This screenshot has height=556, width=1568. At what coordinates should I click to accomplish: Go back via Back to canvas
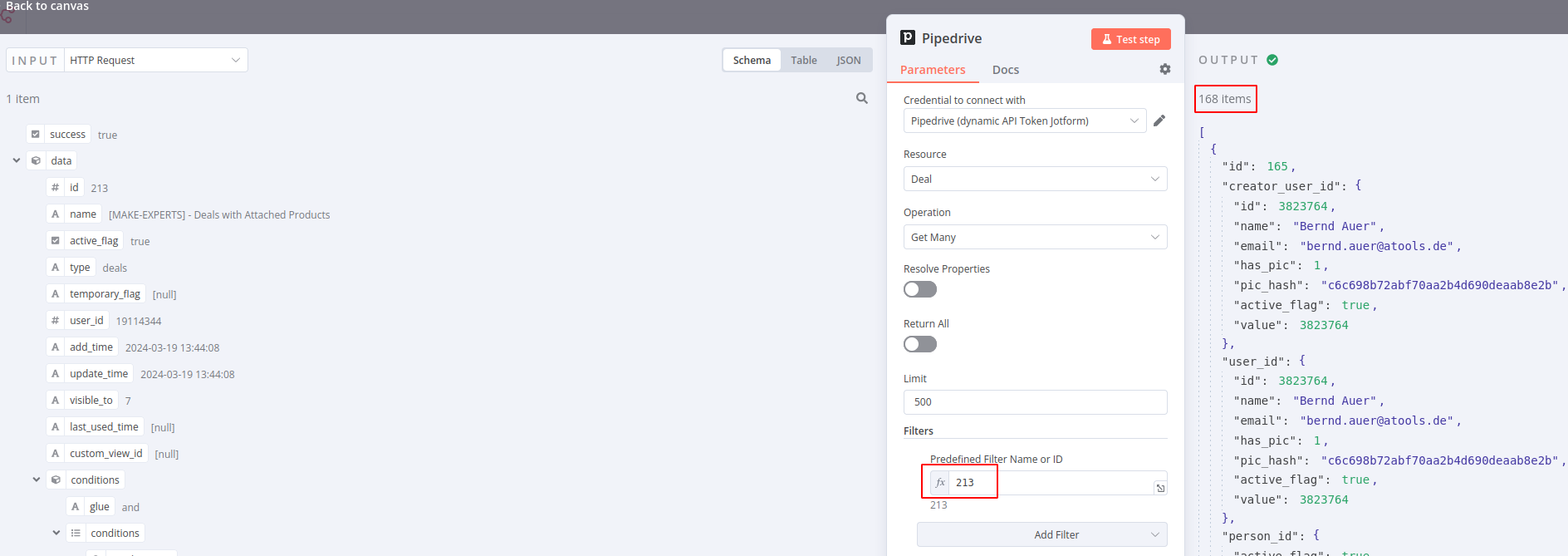pyautogui.click(x=47, y=6)
